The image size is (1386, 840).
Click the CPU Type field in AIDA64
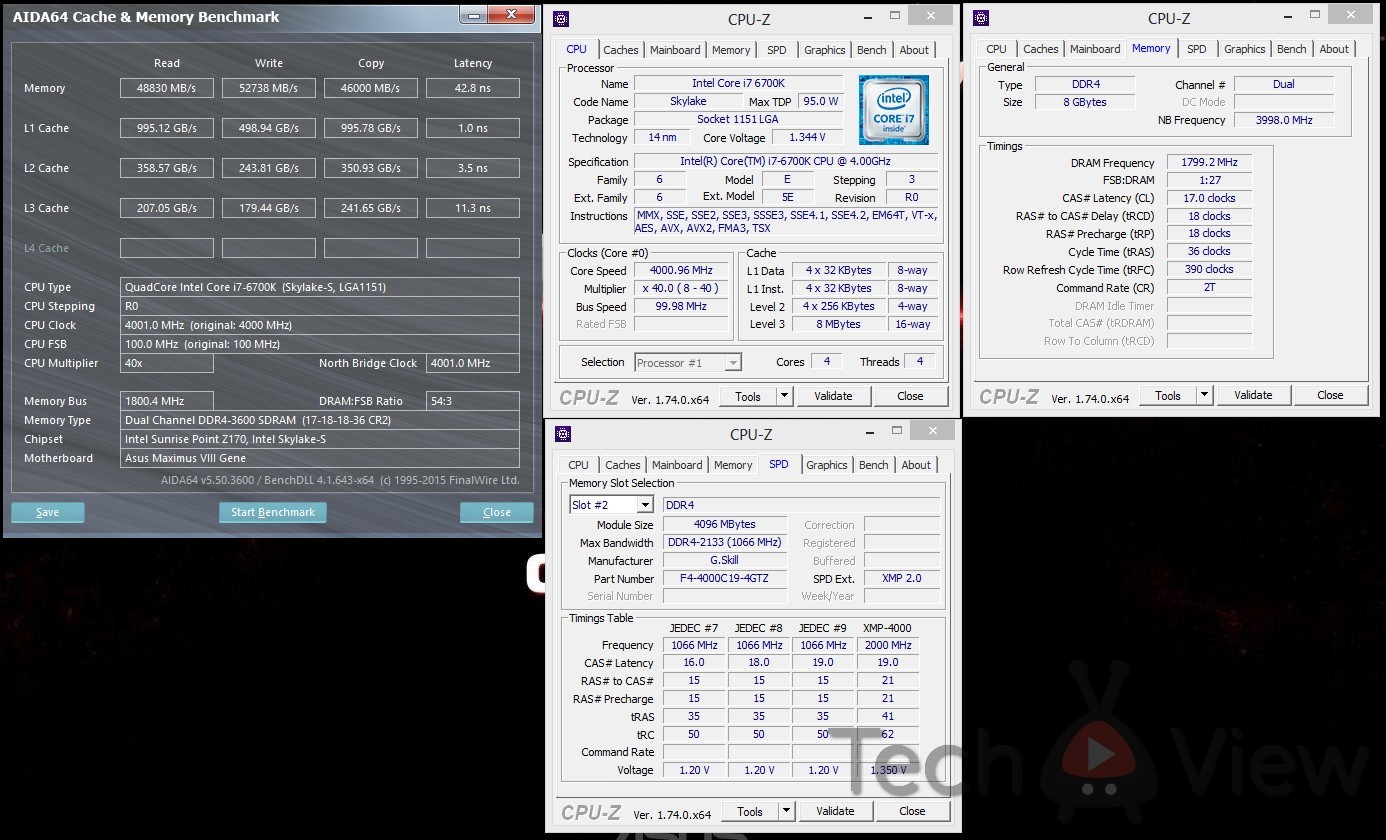320,287
